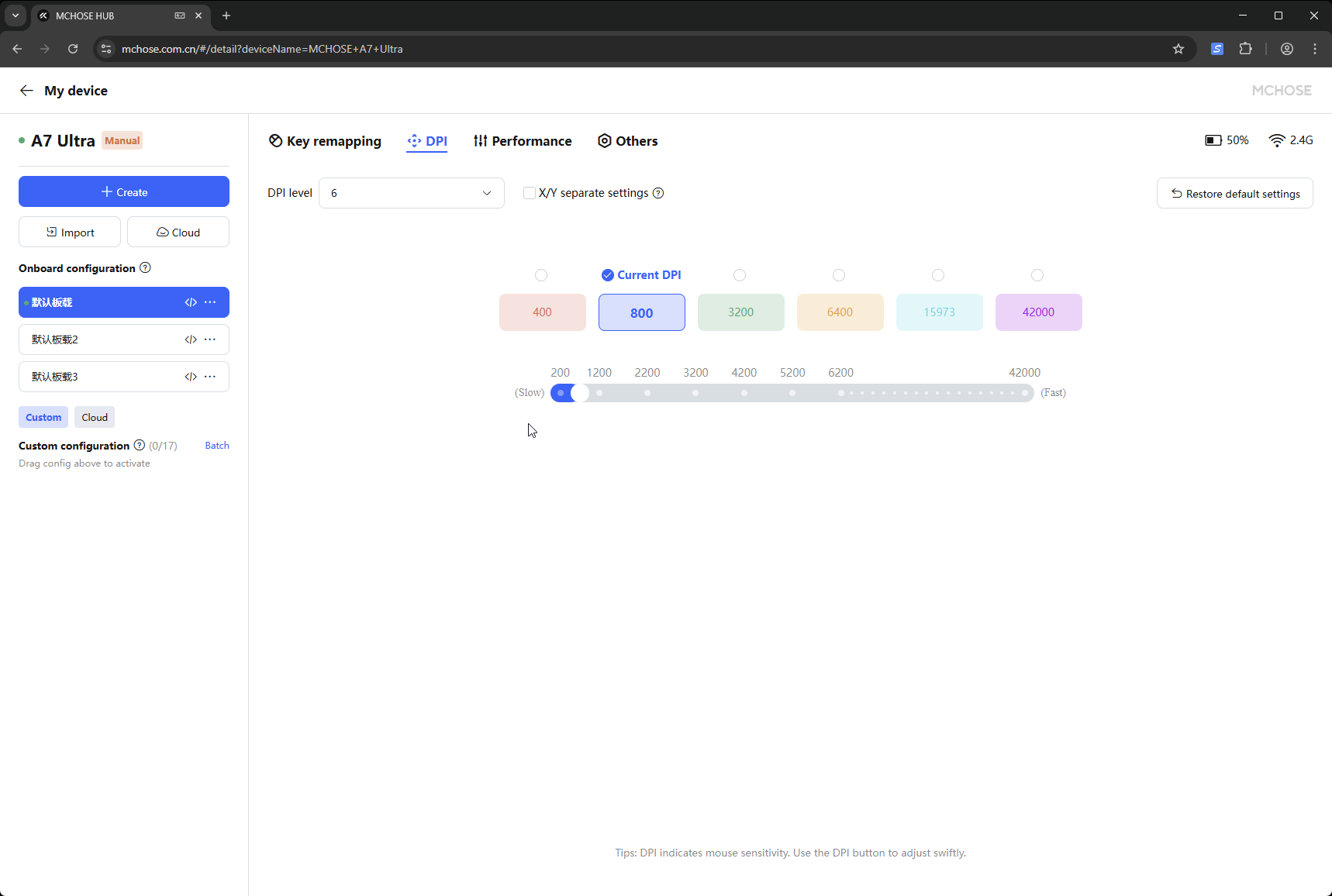Open the Key remapping tab
This screenshot has width=1332, height=896.
[x=325, y=141]
